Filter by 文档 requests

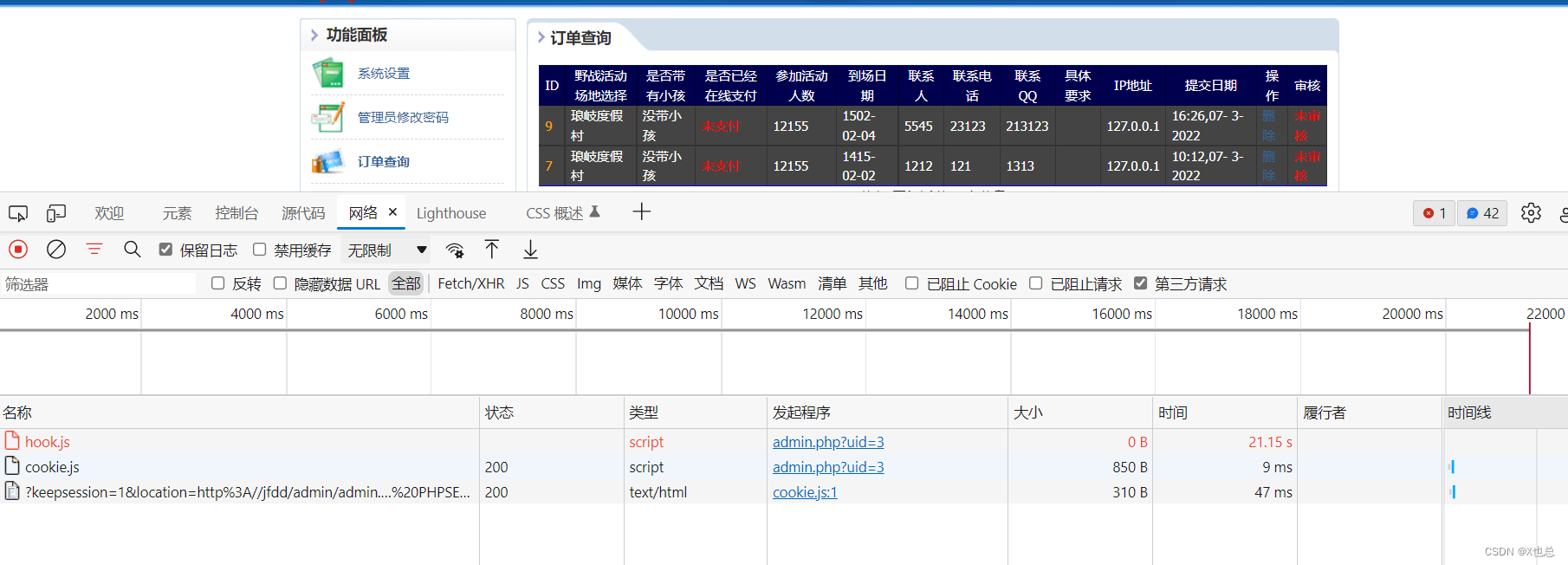709,283
